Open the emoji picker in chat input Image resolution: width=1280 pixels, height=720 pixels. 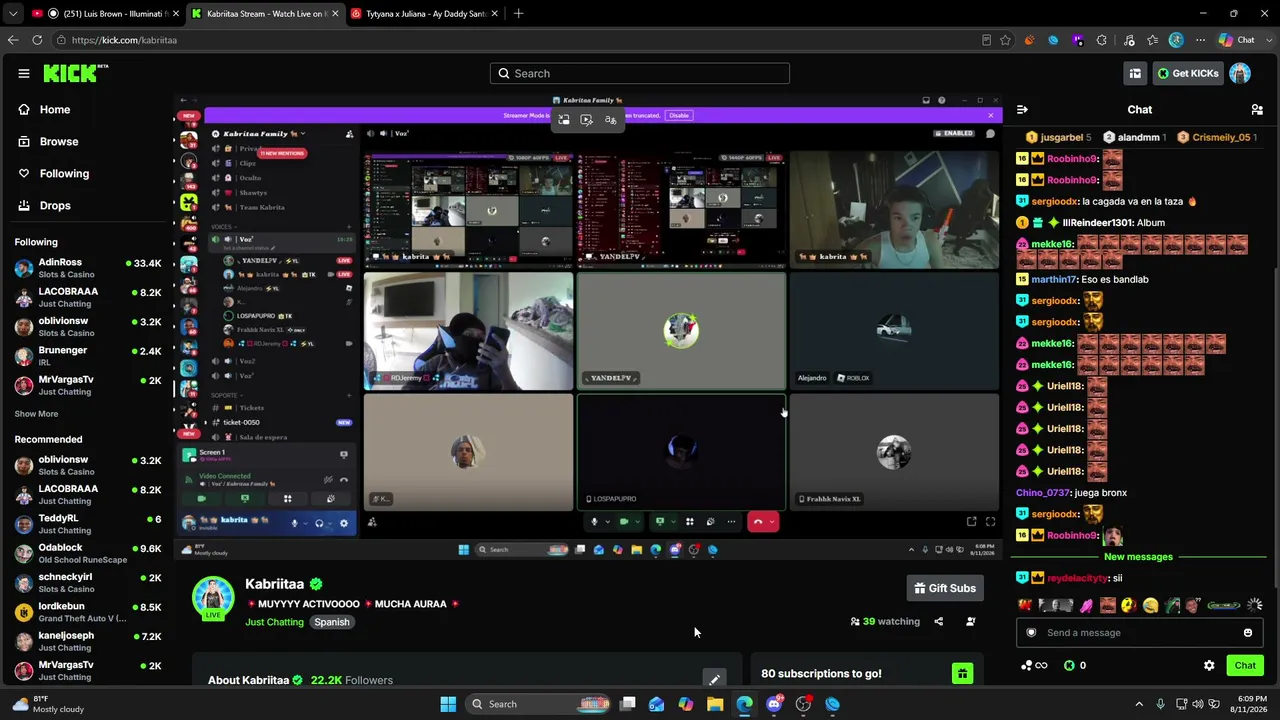pos(1248,633)
